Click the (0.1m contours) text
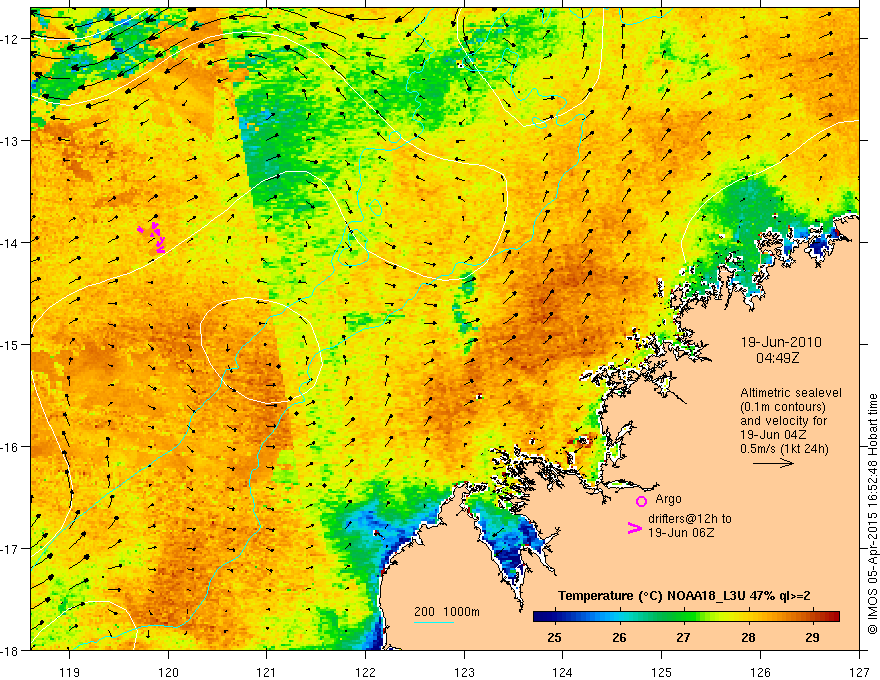Screen dimensions: 880x680 click(x=783, y=407)
